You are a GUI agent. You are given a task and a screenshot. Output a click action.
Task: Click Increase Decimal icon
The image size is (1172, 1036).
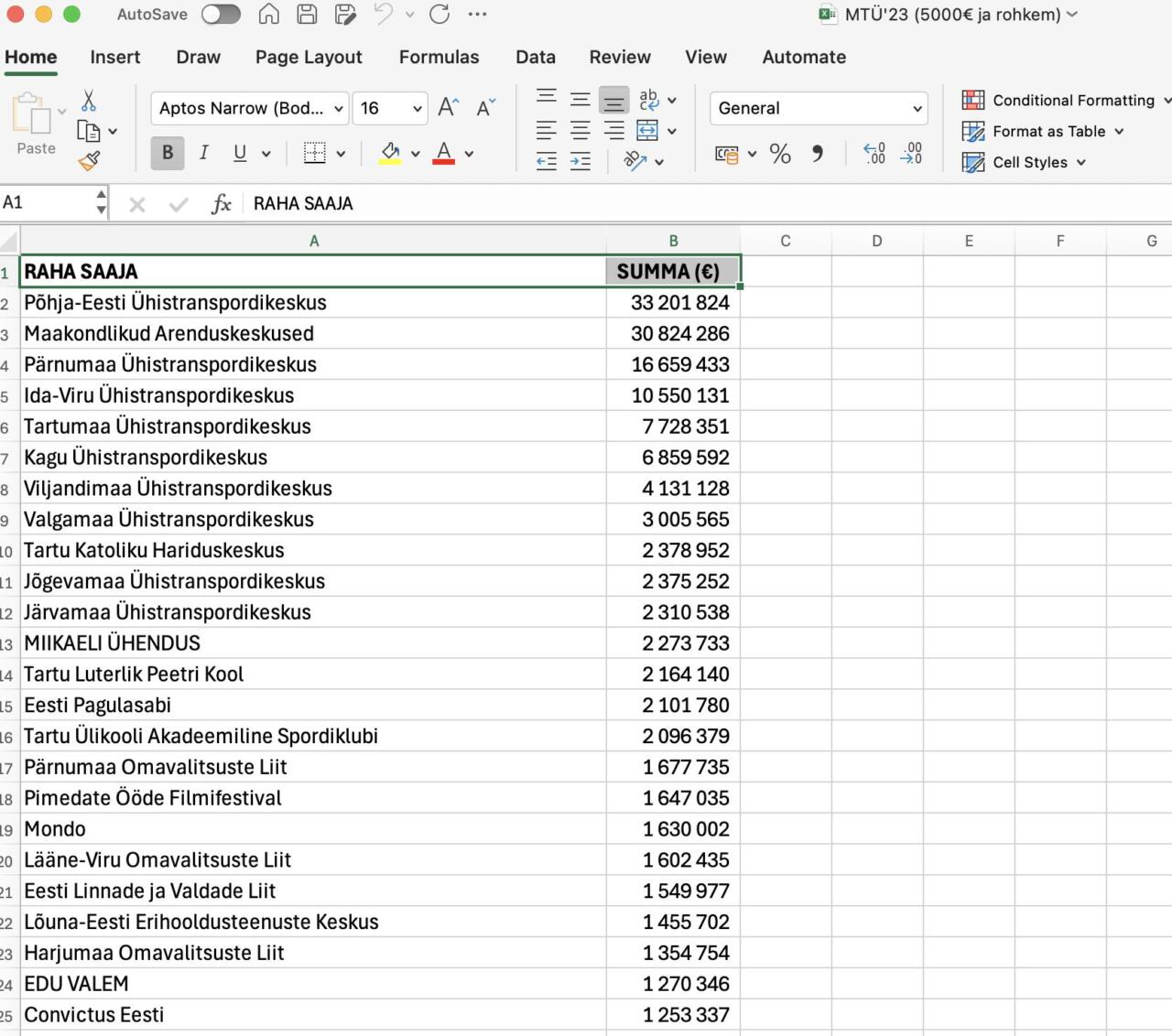874,153
